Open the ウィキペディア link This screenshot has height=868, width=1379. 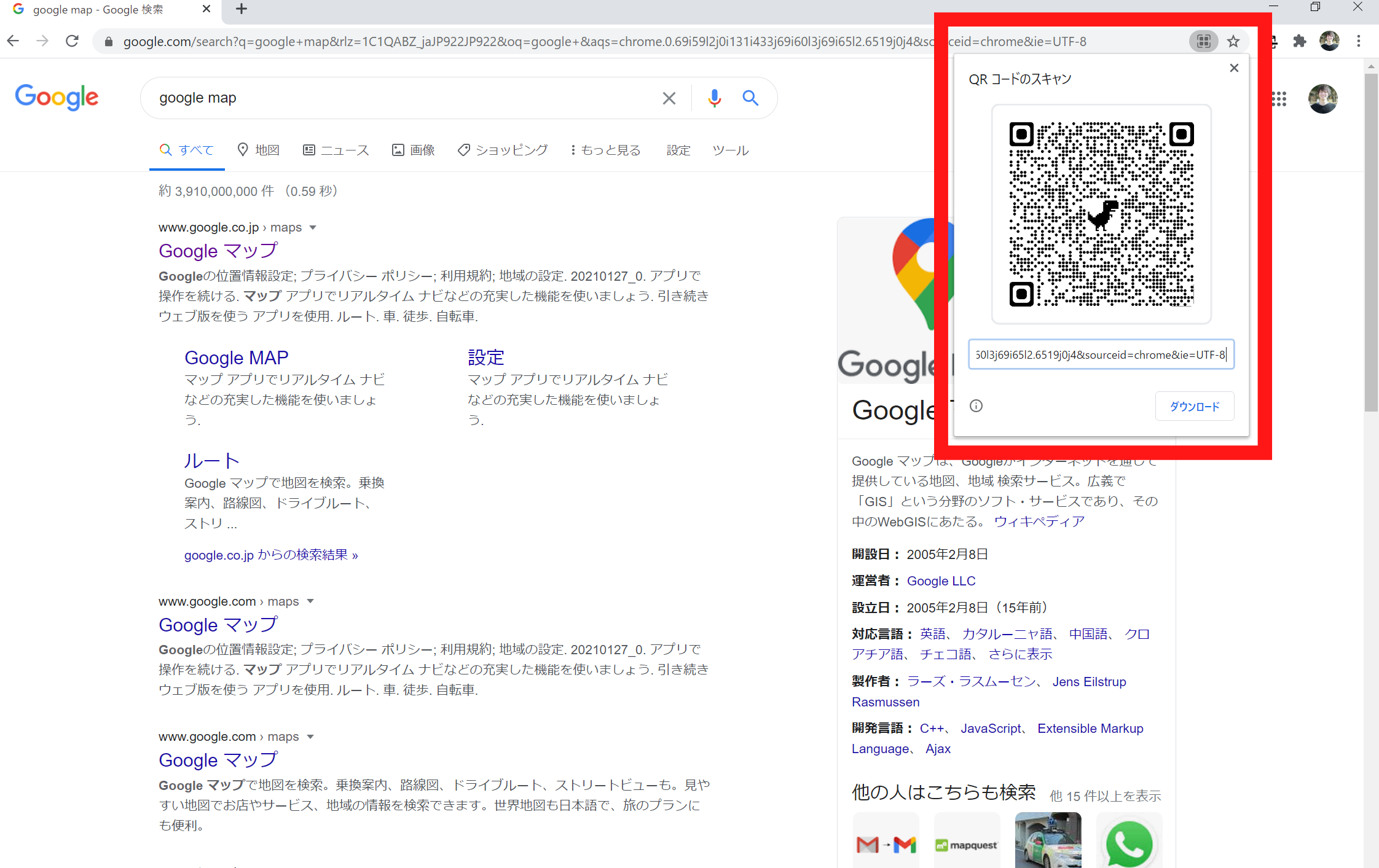[1039, 521]
